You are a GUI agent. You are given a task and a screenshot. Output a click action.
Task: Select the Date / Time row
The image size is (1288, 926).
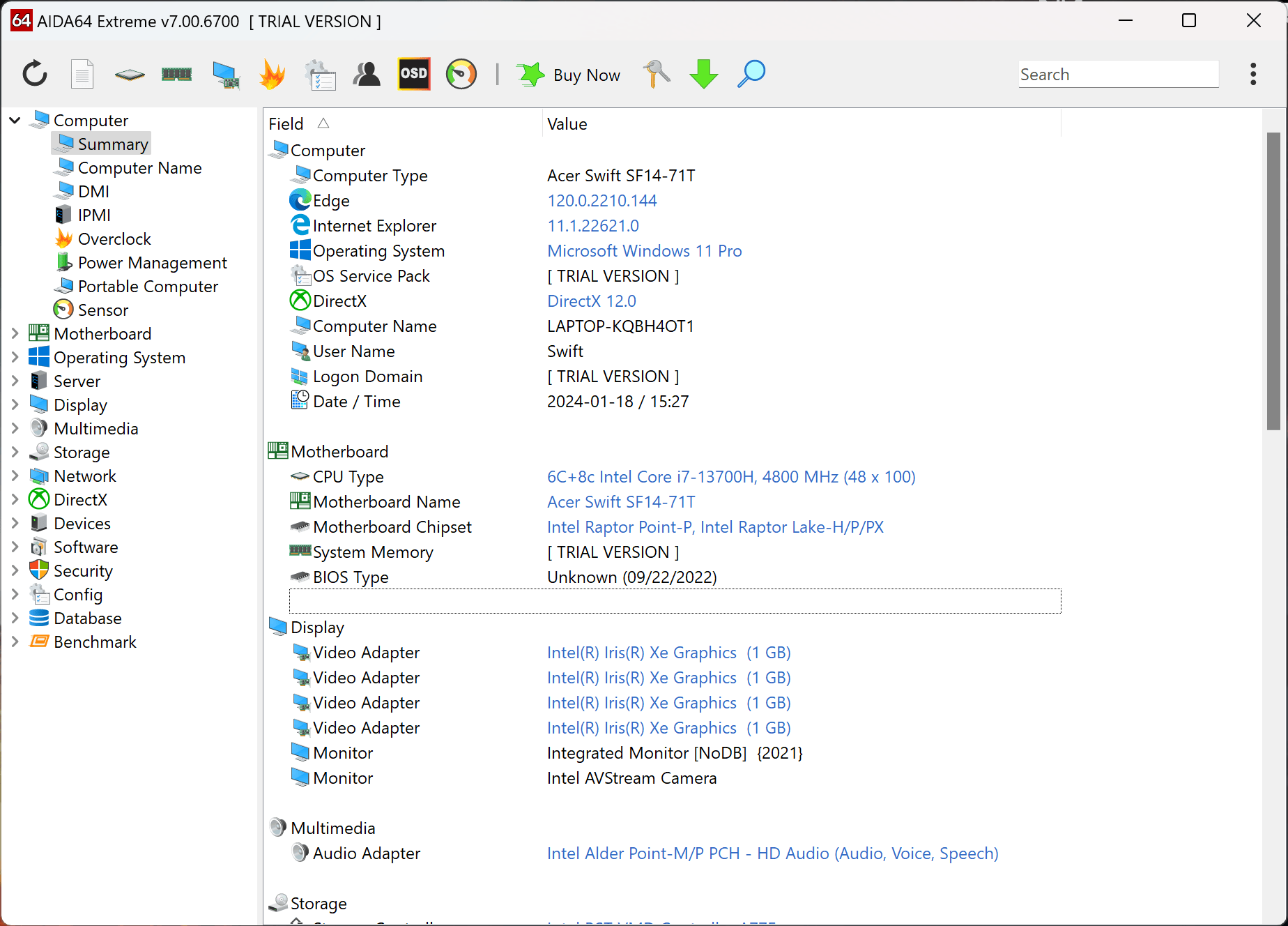pyautogui.click(x=675, y=402)
